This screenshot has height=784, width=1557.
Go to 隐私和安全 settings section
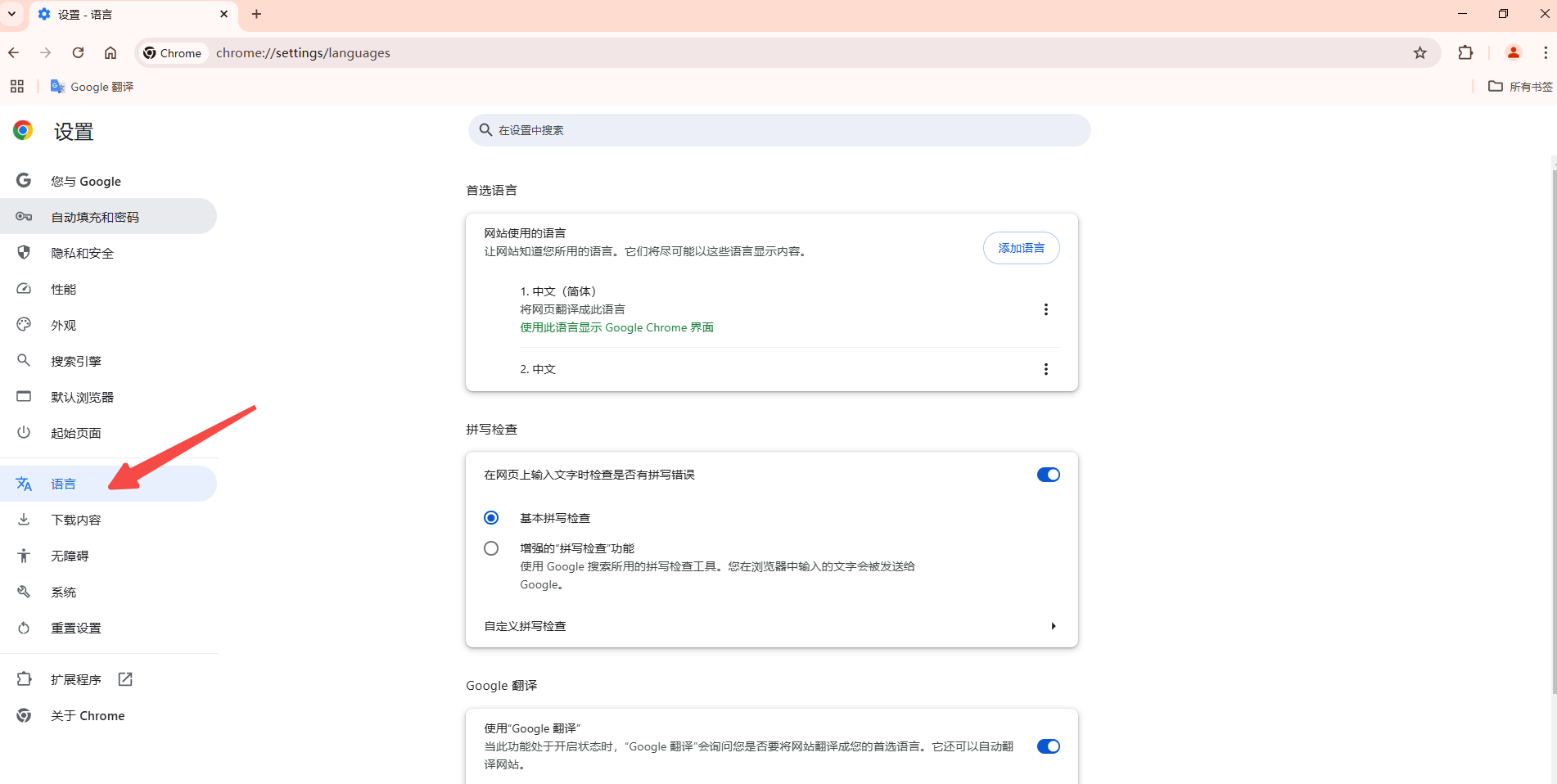click(x=83, y=254)
